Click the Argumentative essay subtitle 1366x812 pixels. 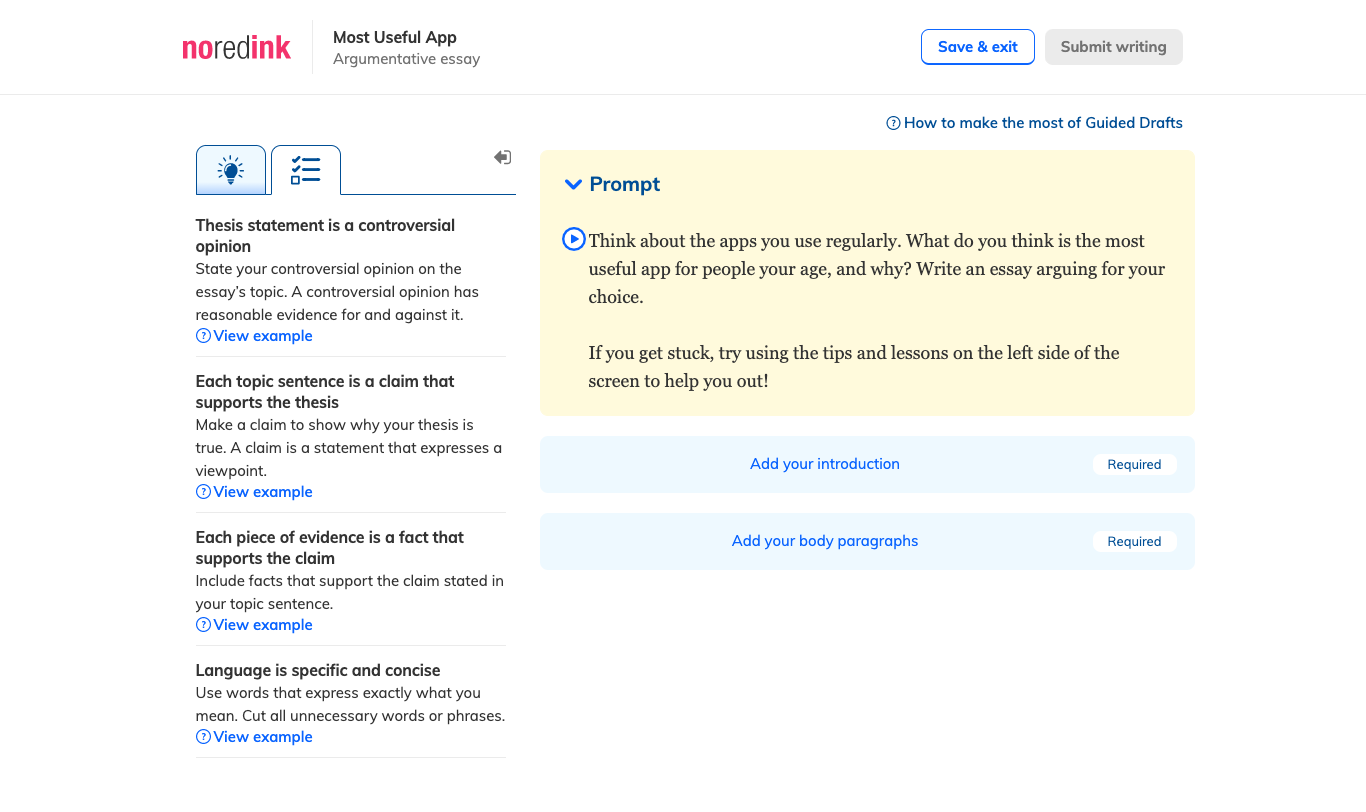[407, 59]
